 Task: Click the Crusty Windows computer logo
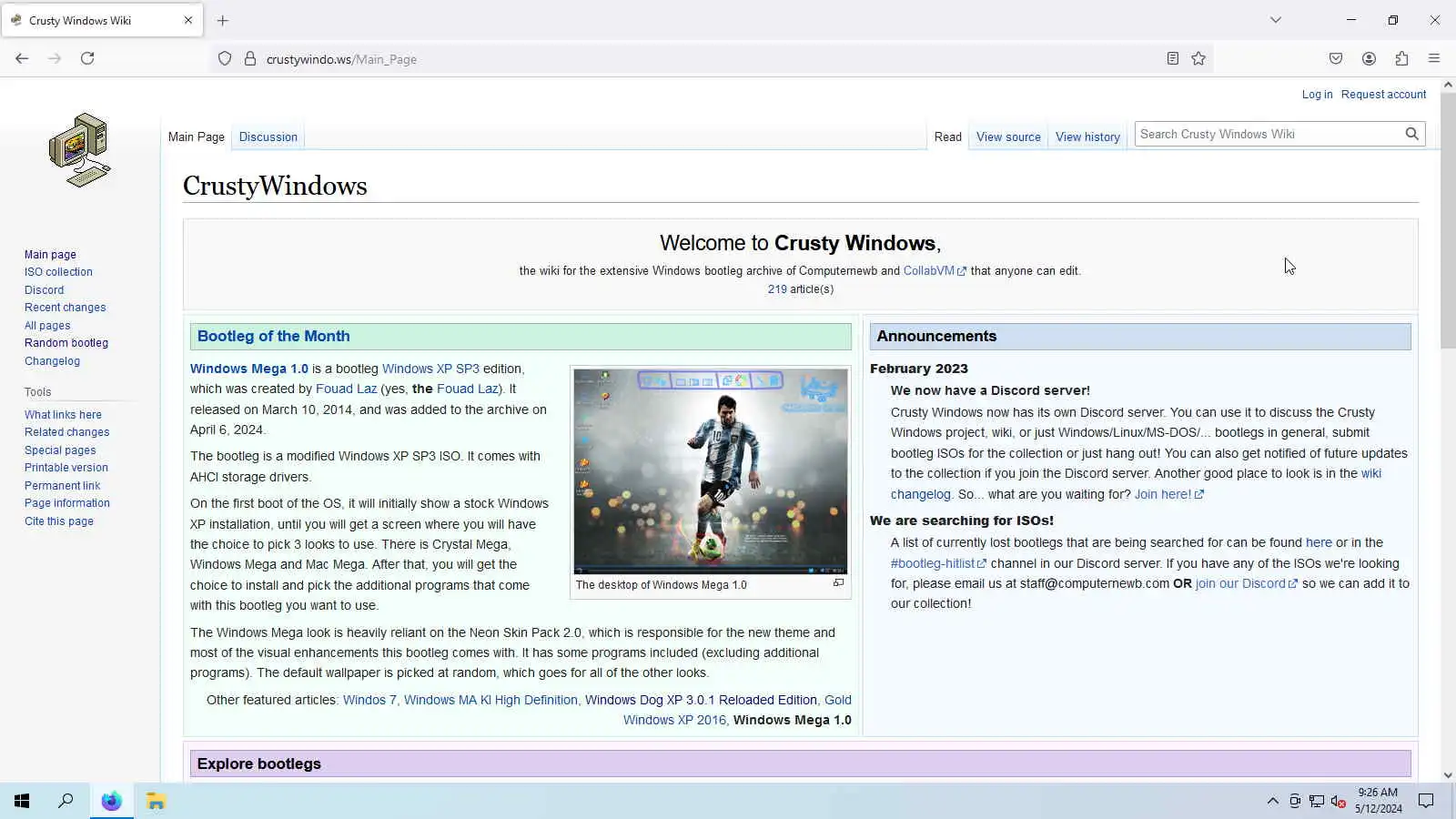coord(80,150)
